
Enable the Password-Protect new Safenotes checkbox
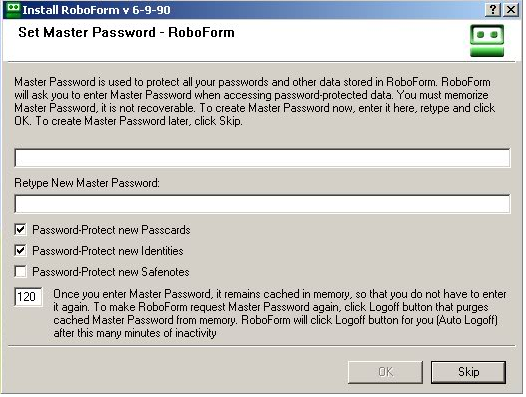[x=20, y=271]
